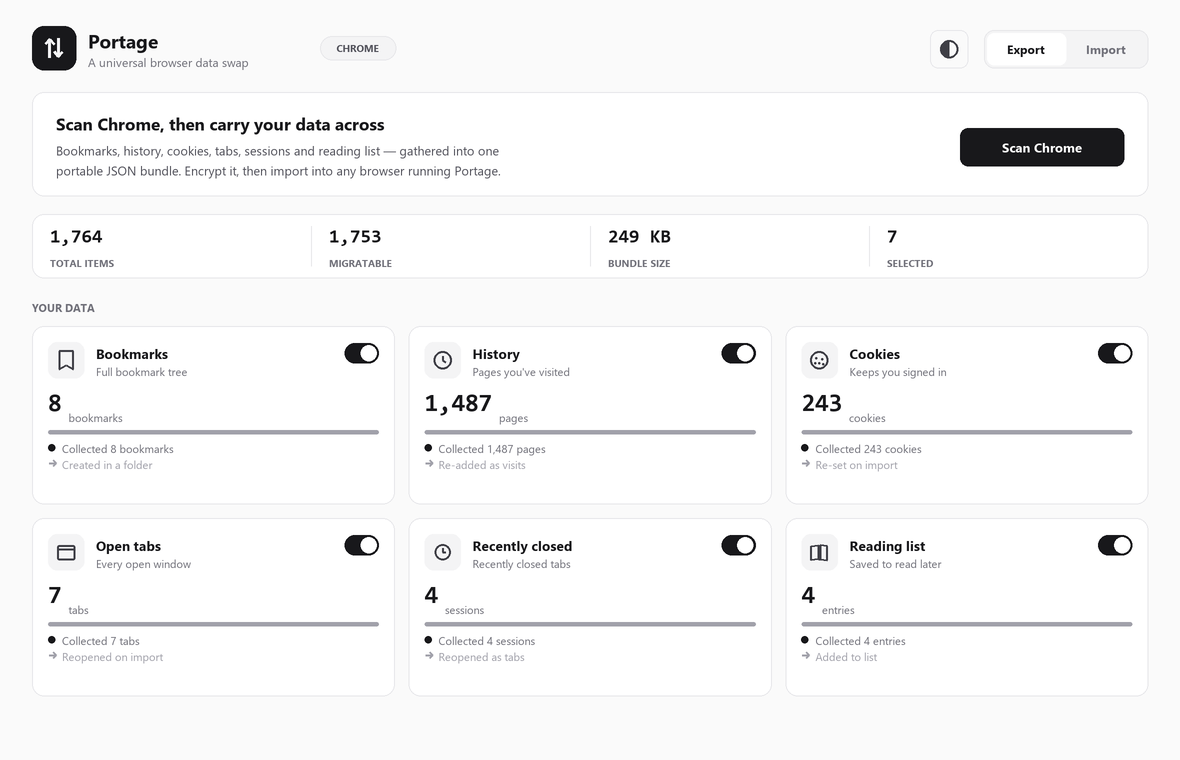Click the 'TOTAL ITEMS' label
Image resolution: width=1180 pixels, height=760 pixels.
pos(82,263)
